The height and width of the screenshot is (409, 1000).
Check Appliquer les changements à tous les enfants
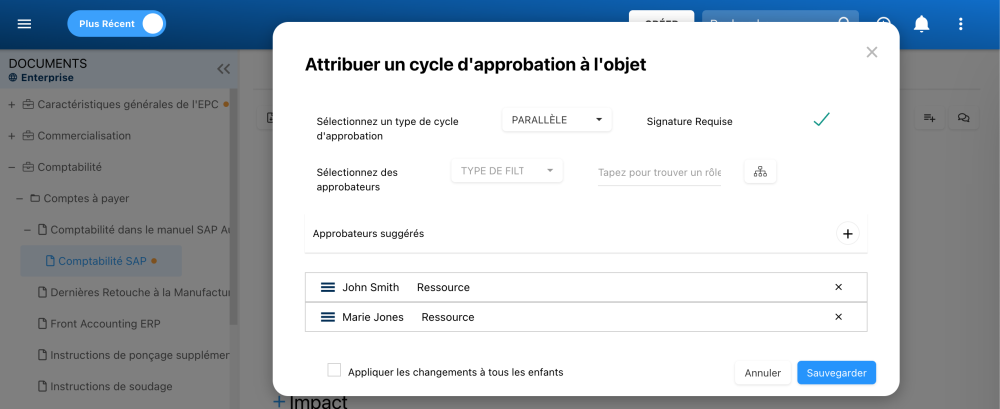(x=334, y=370)
